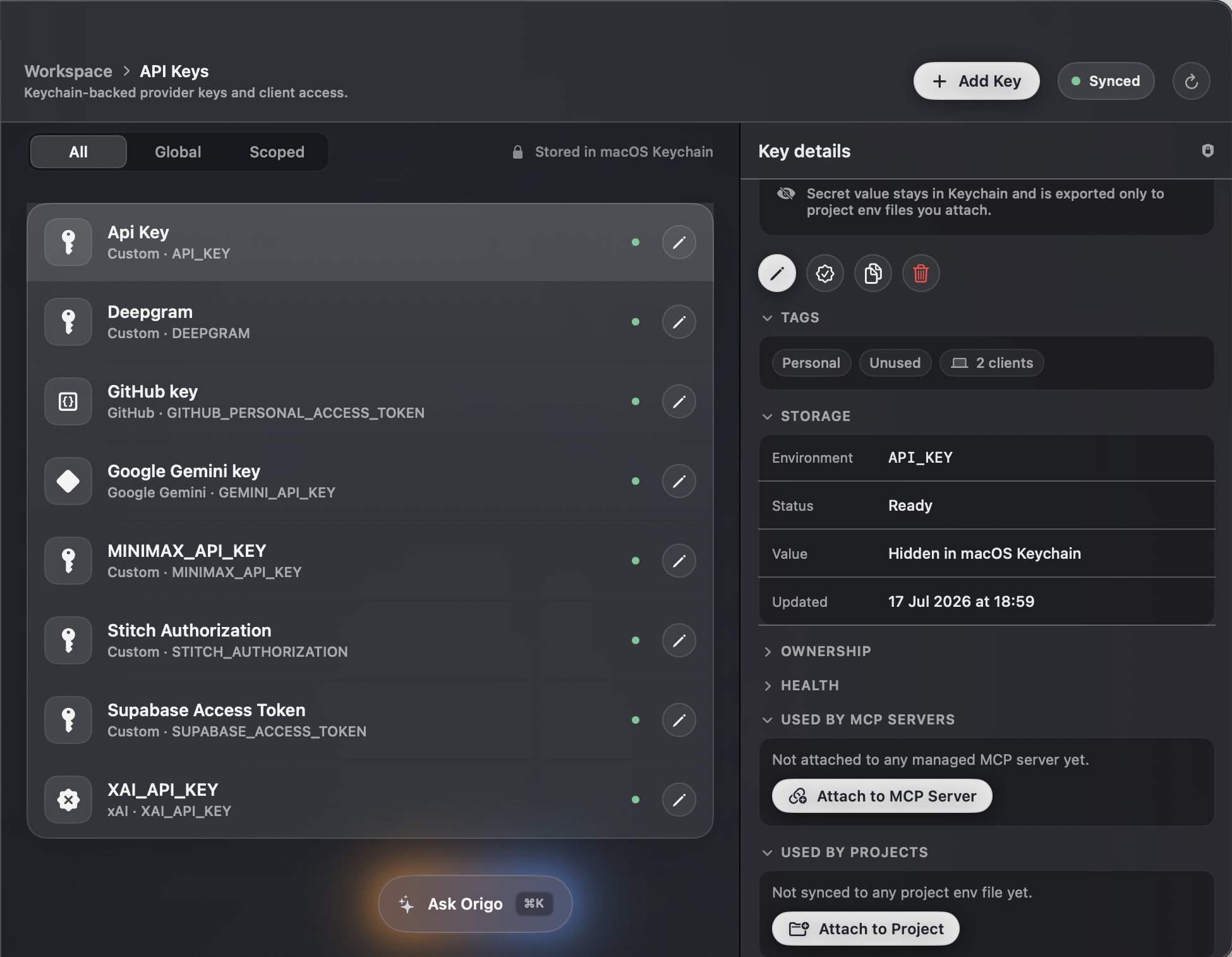
Task: Click the Google Gemini diamond icon
Action: (x=68, y=481)
